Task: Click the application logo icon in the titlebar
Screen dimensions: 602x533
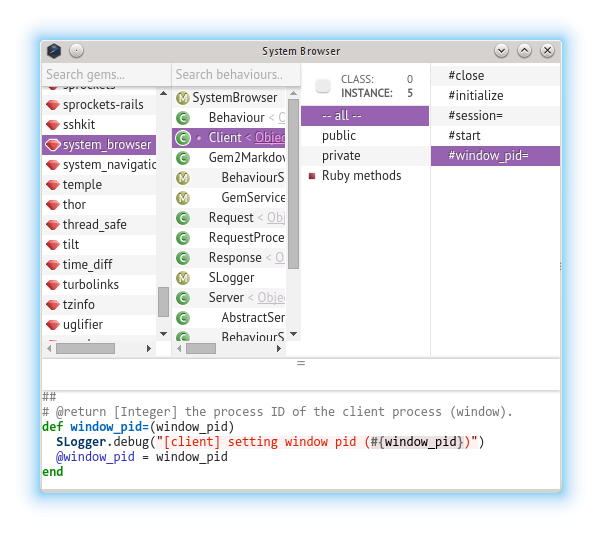Action: point(54,51)
